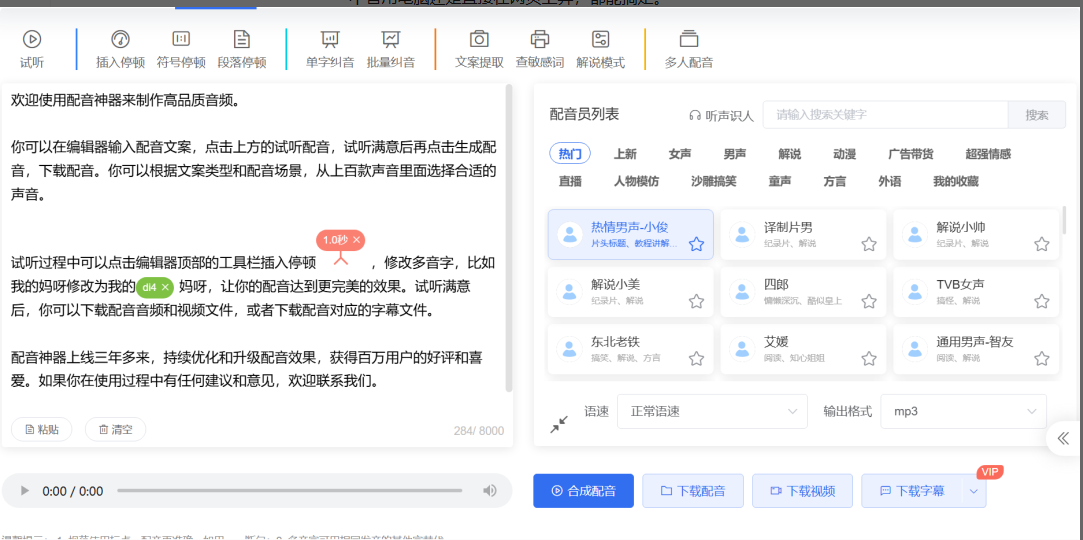Favorite 热情男声-小俊 with its star
This screenshot has height=540, width=1083.
[696, 244]
